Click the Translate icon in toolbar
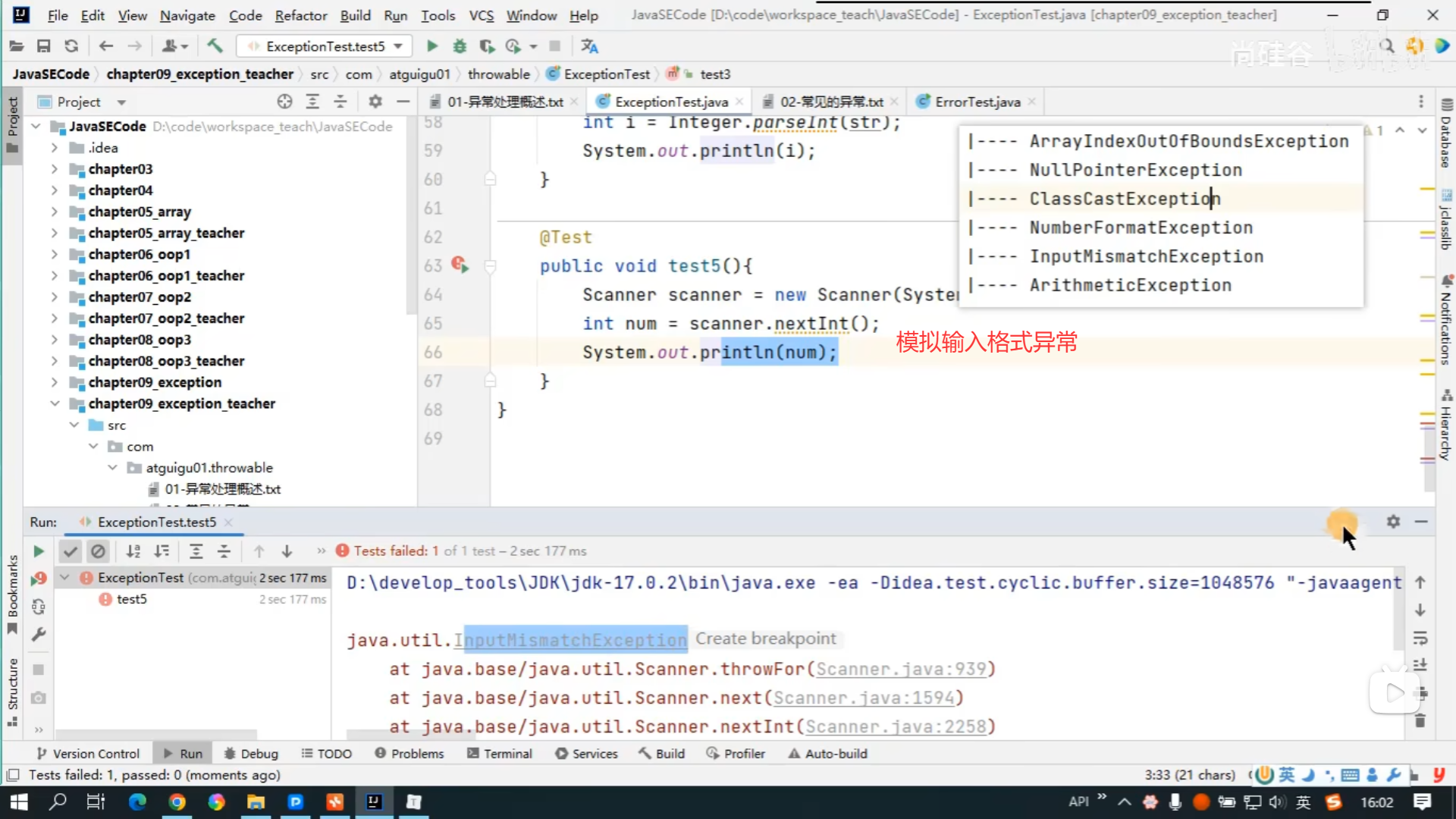 pos(589,46)
